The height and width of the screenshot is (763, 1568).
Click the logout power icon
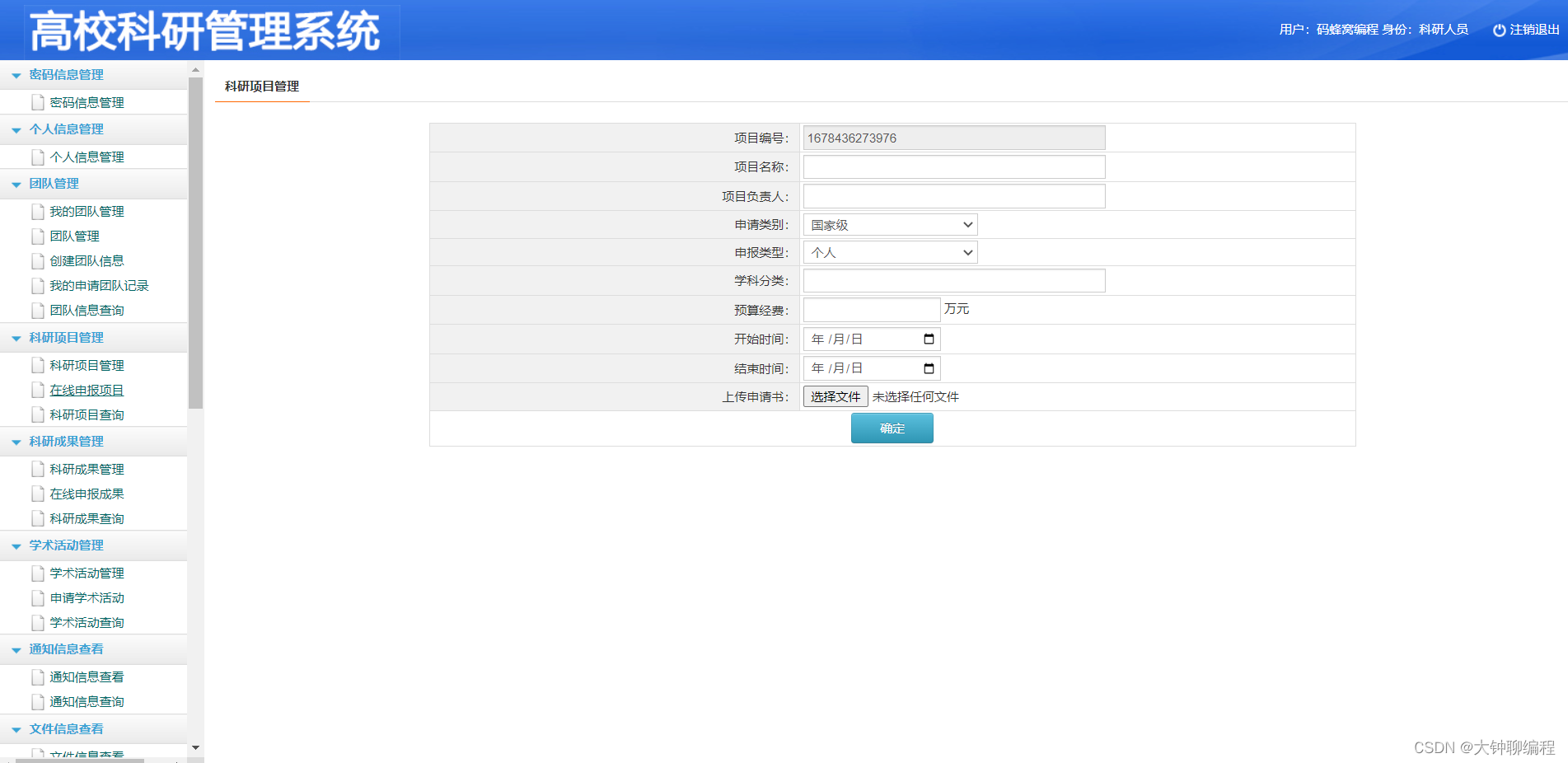pos(1498,29)
